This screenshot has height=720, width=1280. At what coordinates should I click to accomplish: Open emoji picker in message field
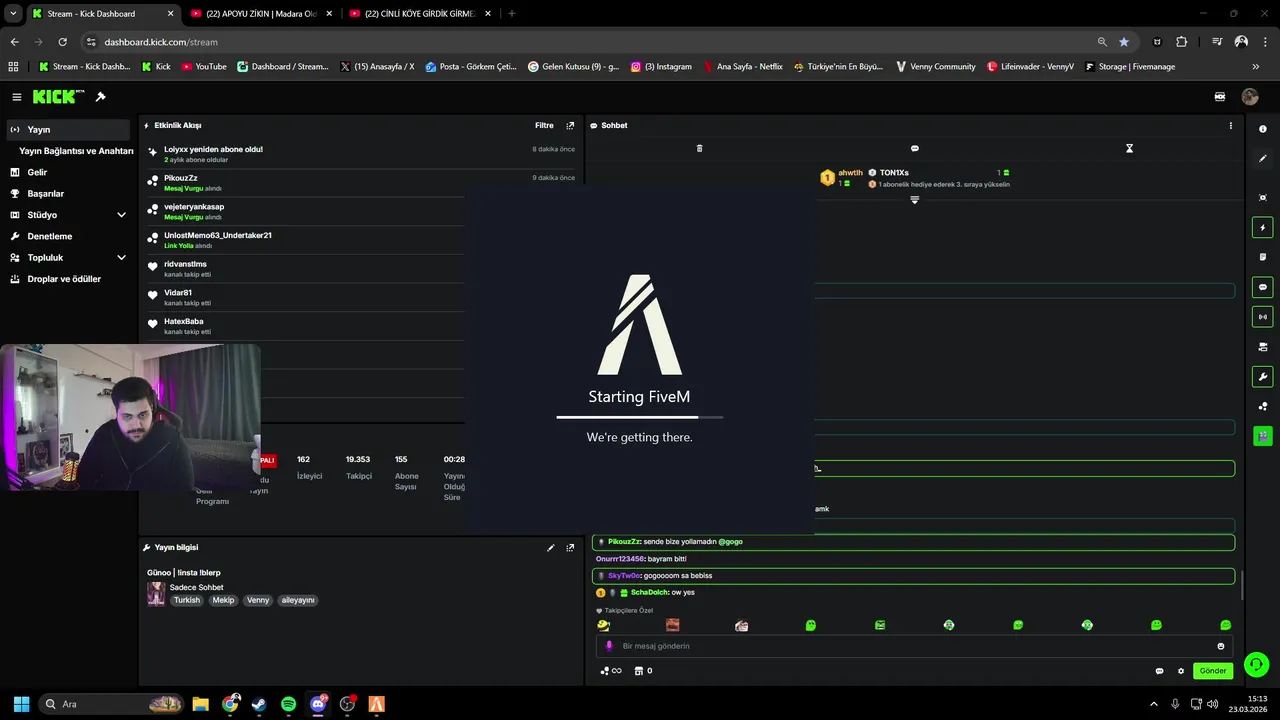[x=1221, y=646]
